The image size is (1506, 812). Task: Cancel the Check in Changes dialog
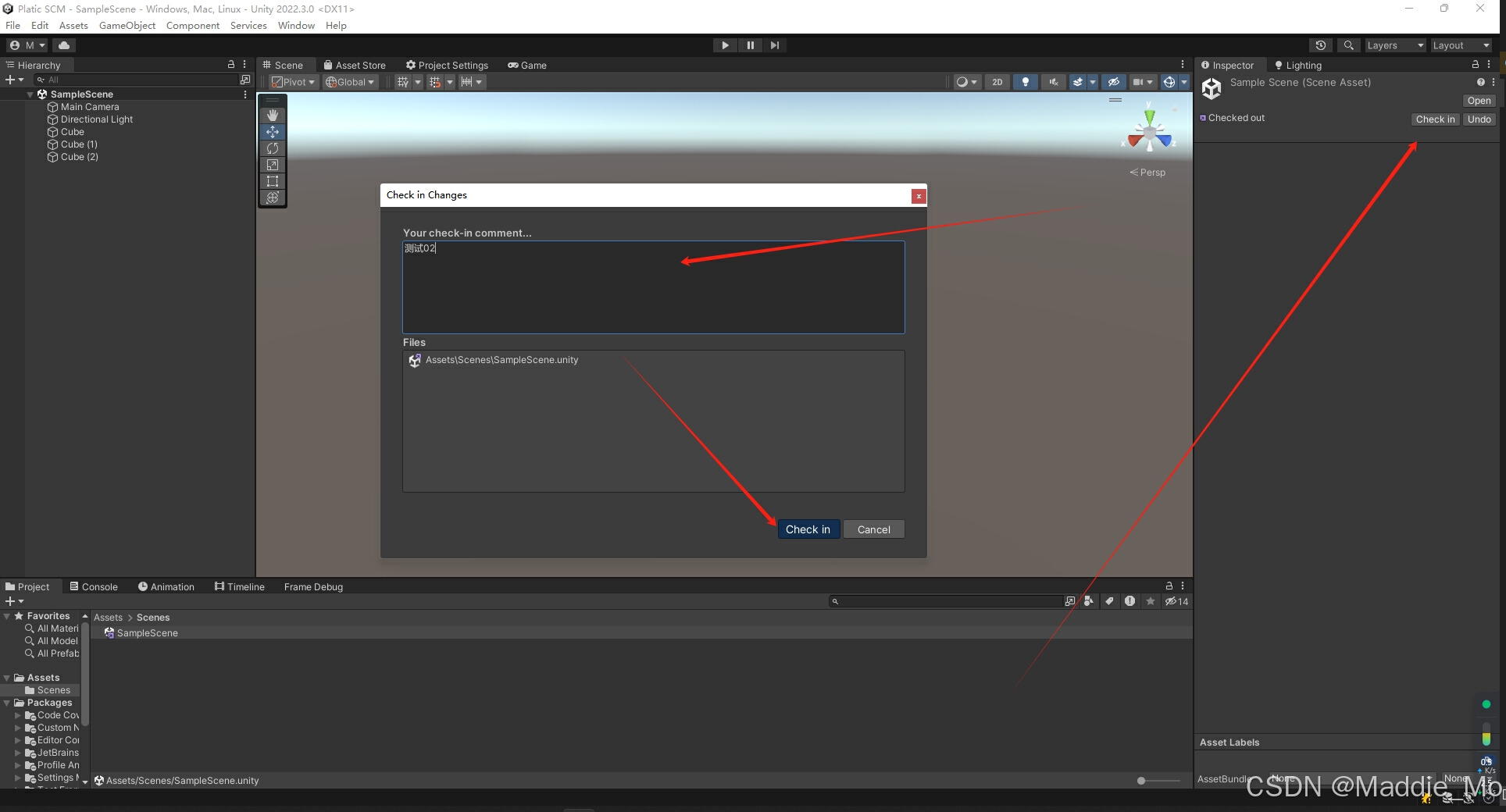[x=873, y=529]
